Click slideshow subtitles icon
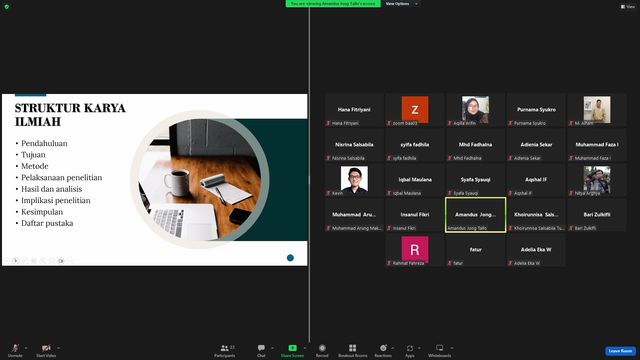 (x=52, y=260)
